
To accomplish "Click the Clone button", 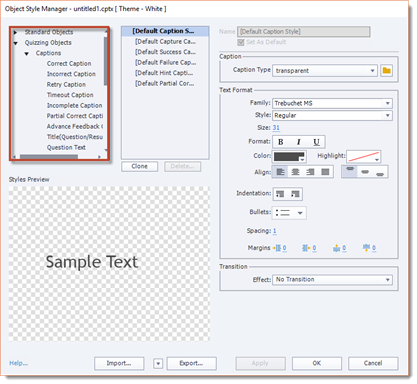I will [139, 166].
